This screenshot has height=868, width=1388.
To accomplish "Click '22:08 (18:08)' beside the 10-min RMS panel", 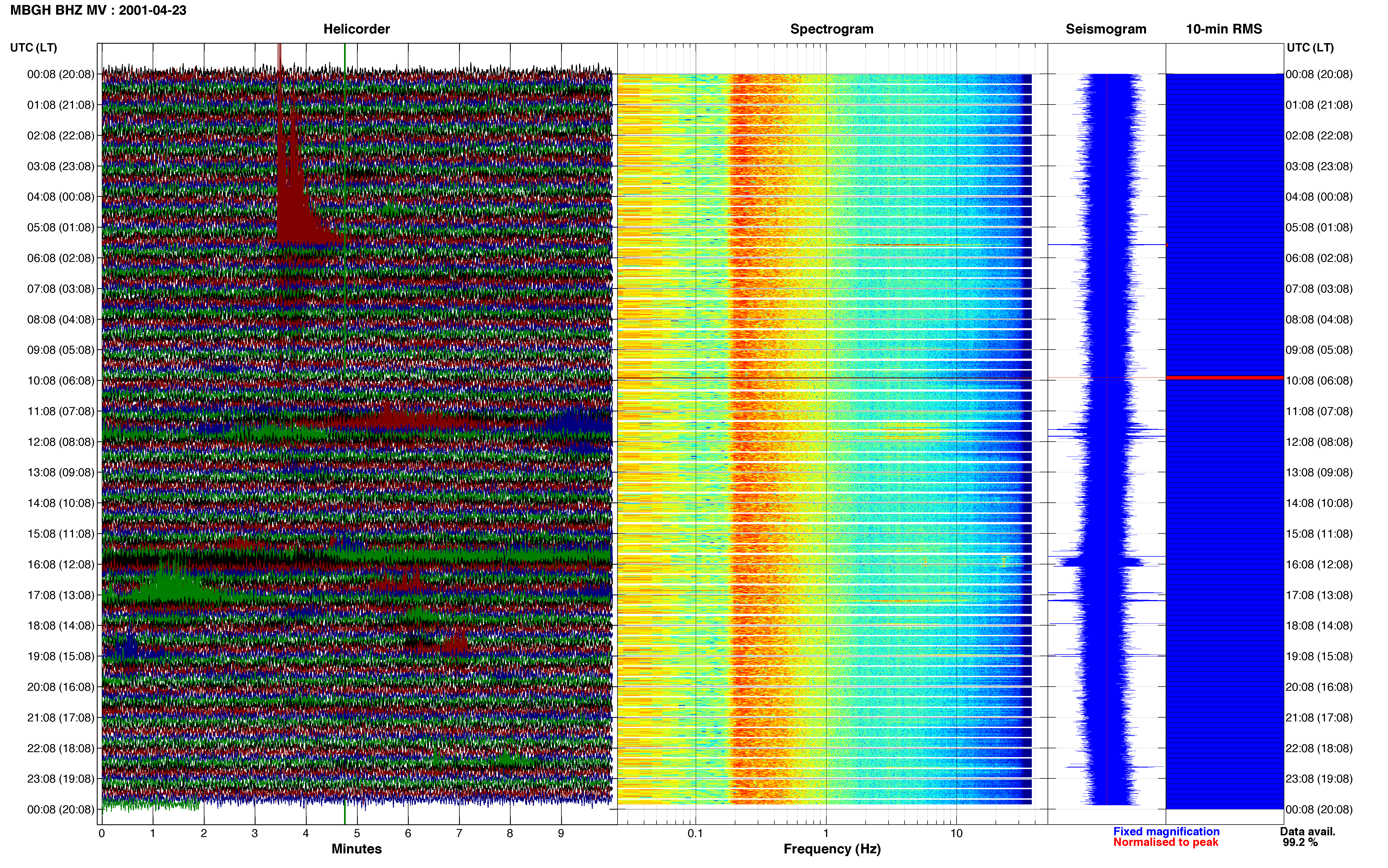I will pyautogui.click(x=1319, y=749).
